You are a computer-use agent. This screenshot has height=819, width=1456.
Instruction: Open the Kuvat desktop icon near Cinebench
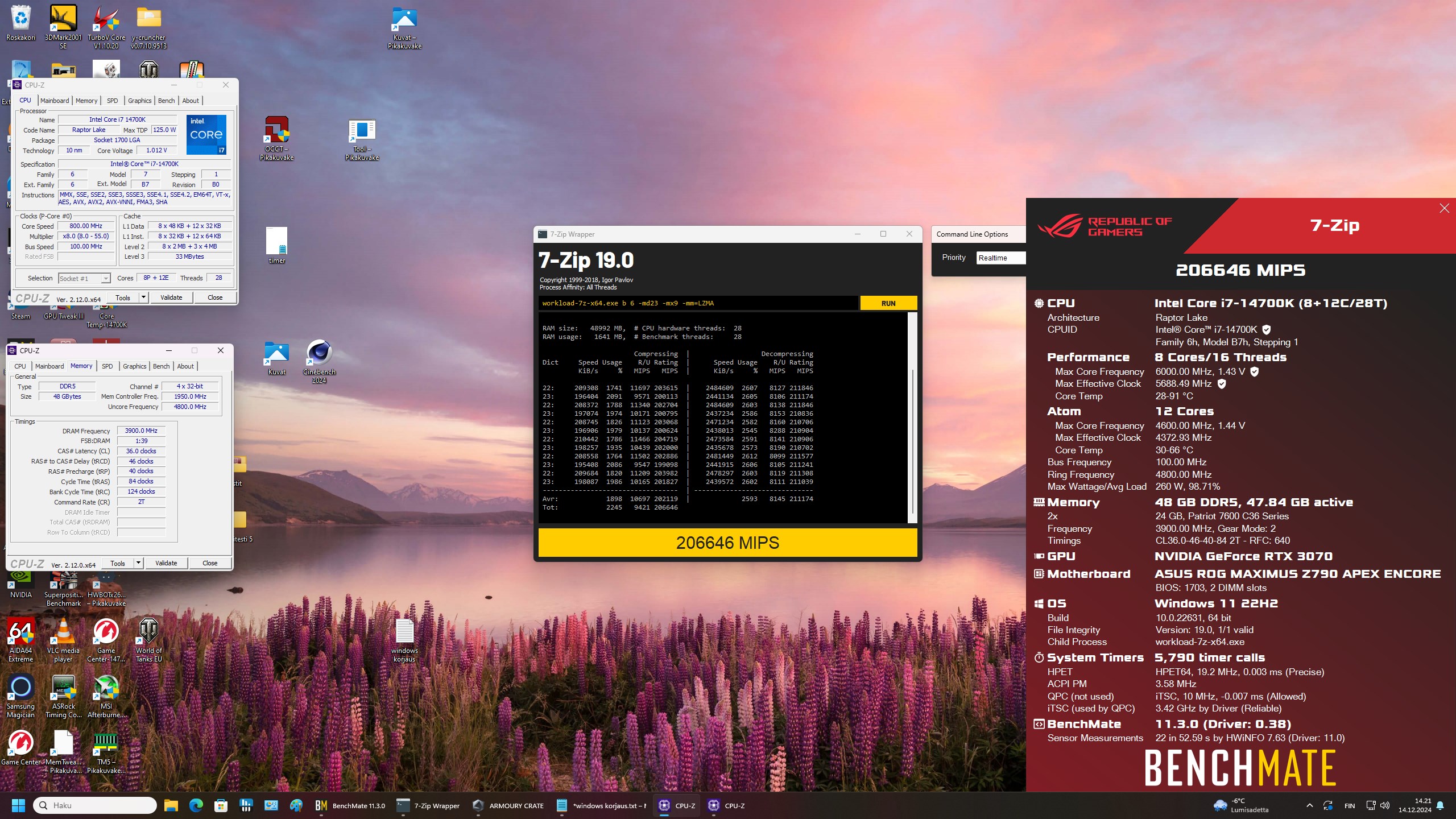pos(276,358)
